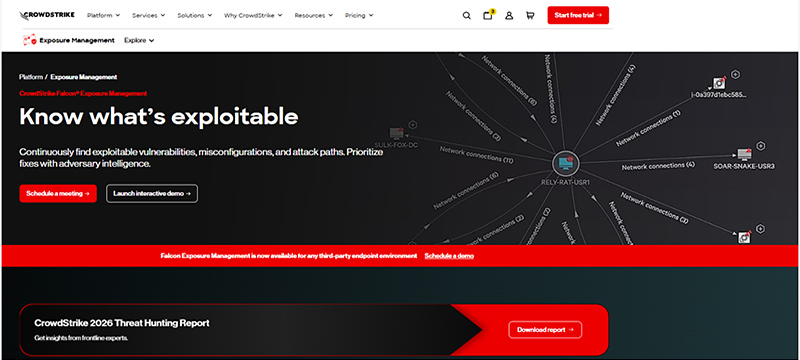The image size is (800, 360).
Task: Click the Exposure Management product icon
Action: pos(29,40)
